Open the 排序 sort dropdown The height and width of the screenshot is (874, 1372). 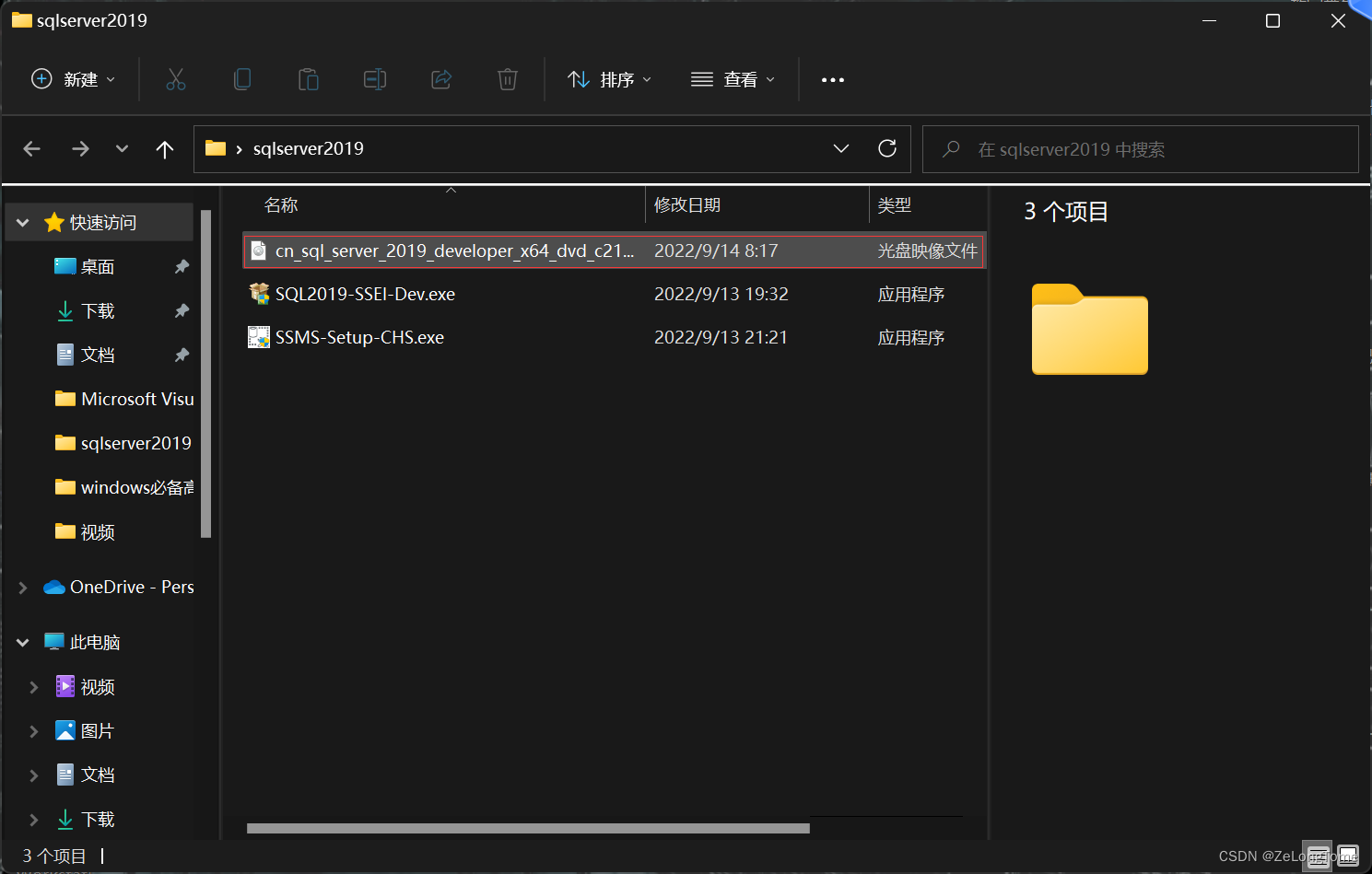click(610, 79)
